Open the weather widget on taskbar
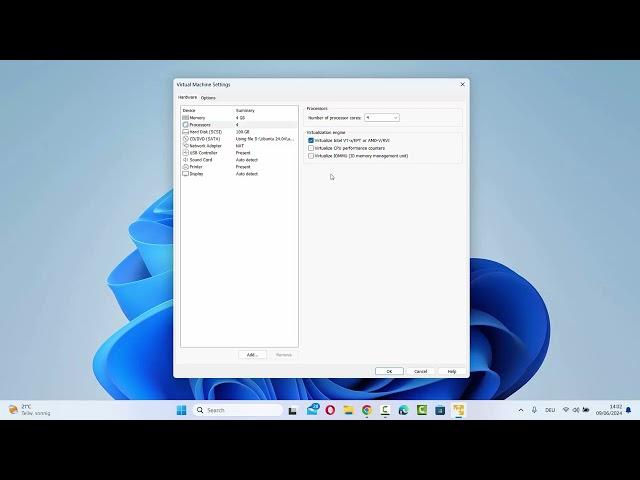The image size is (640, 480). click(29, 410)
